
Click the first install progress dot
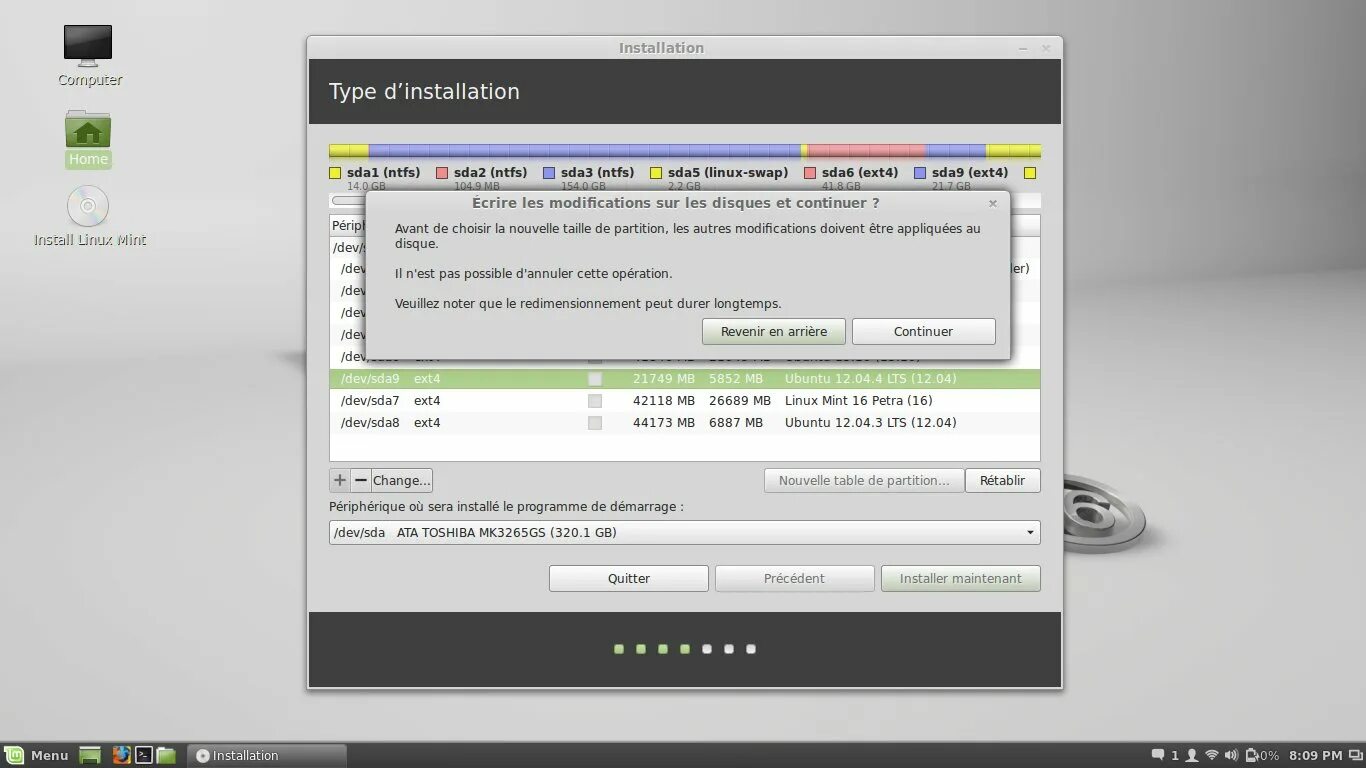pyautogui.click(x=619, y=649)
